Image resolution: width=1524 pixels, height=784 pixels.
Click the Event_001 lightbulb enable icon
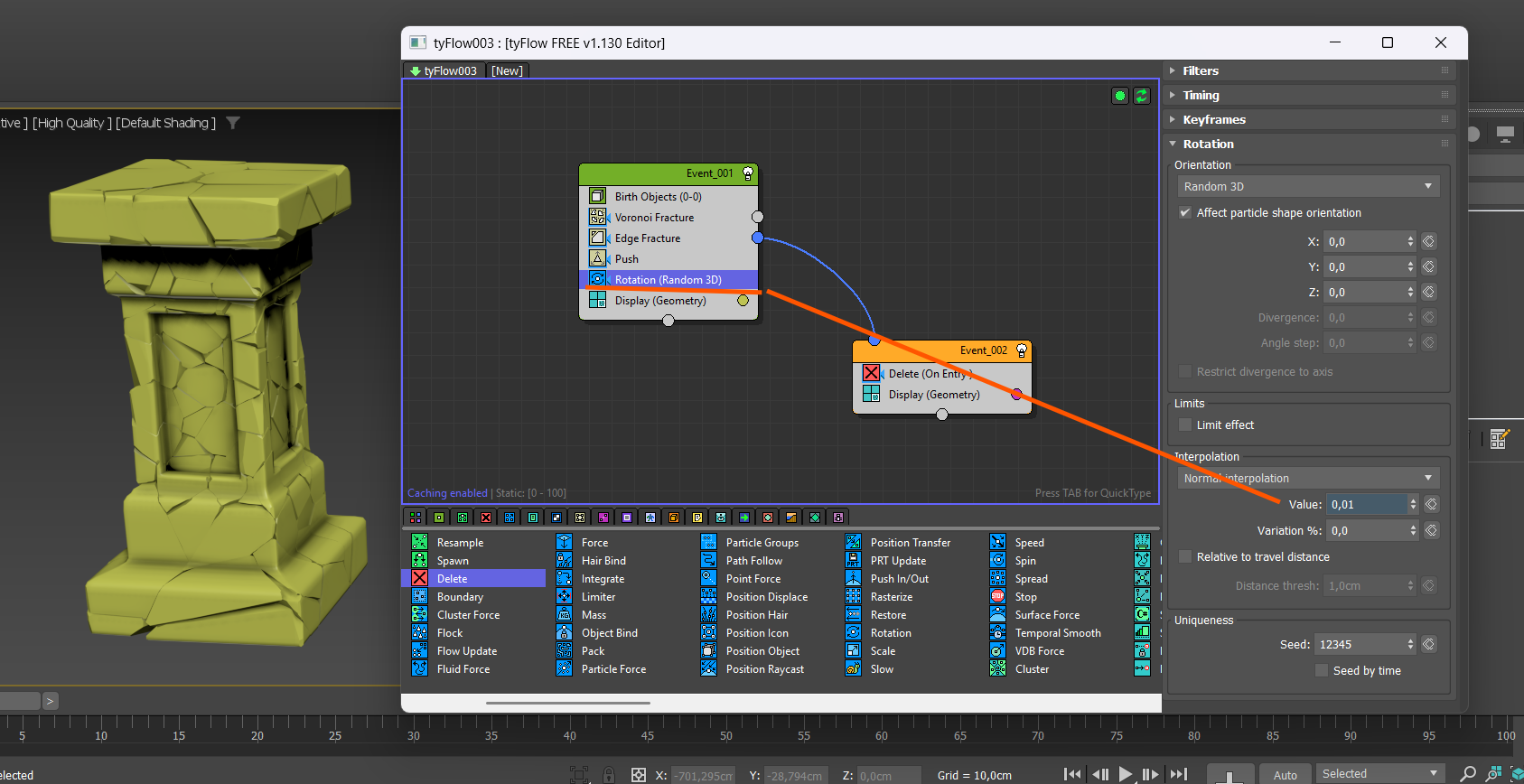coord(748,173)
